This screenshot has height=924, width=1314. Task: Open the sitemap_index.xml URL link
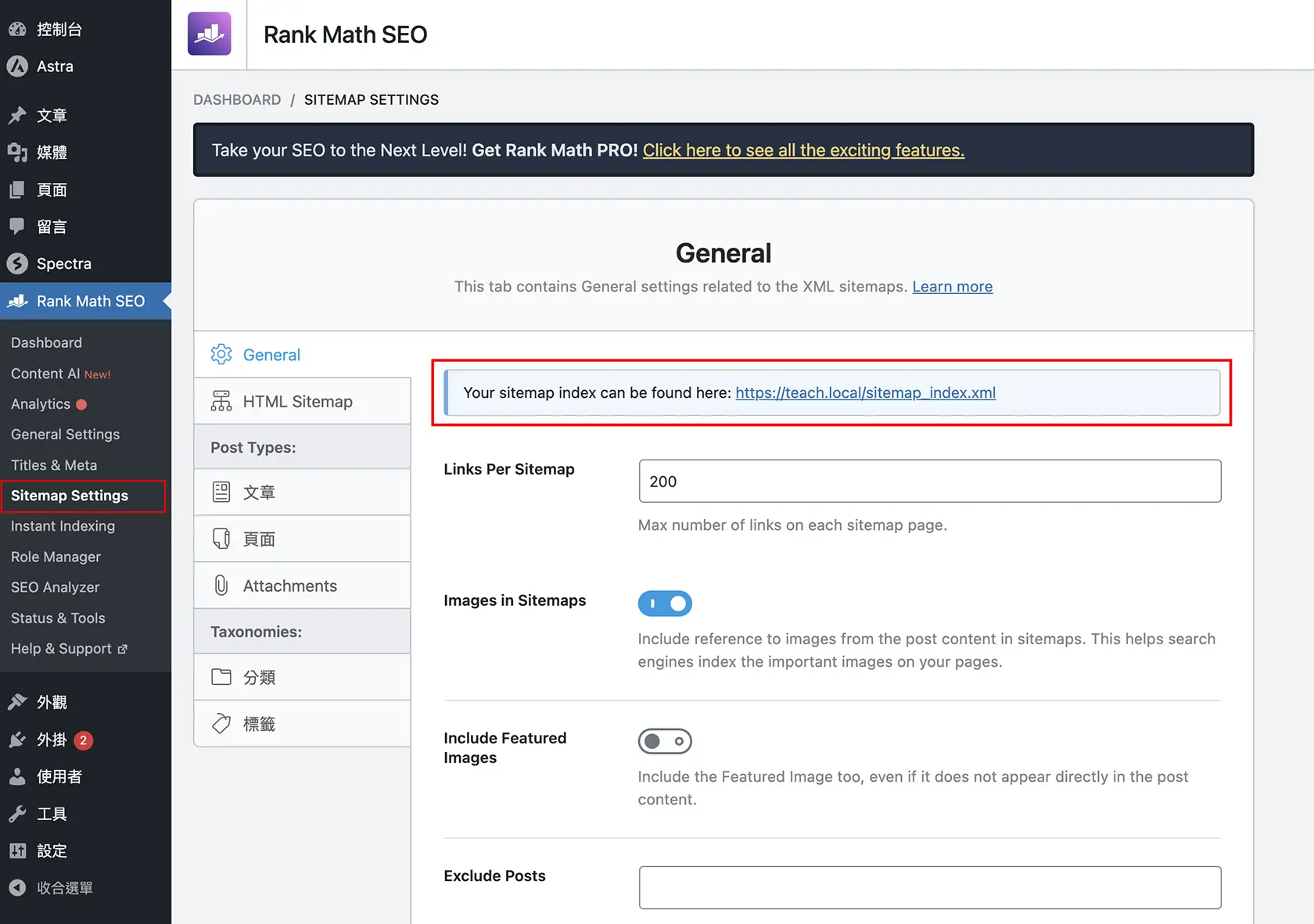click(x=865, y=392)
